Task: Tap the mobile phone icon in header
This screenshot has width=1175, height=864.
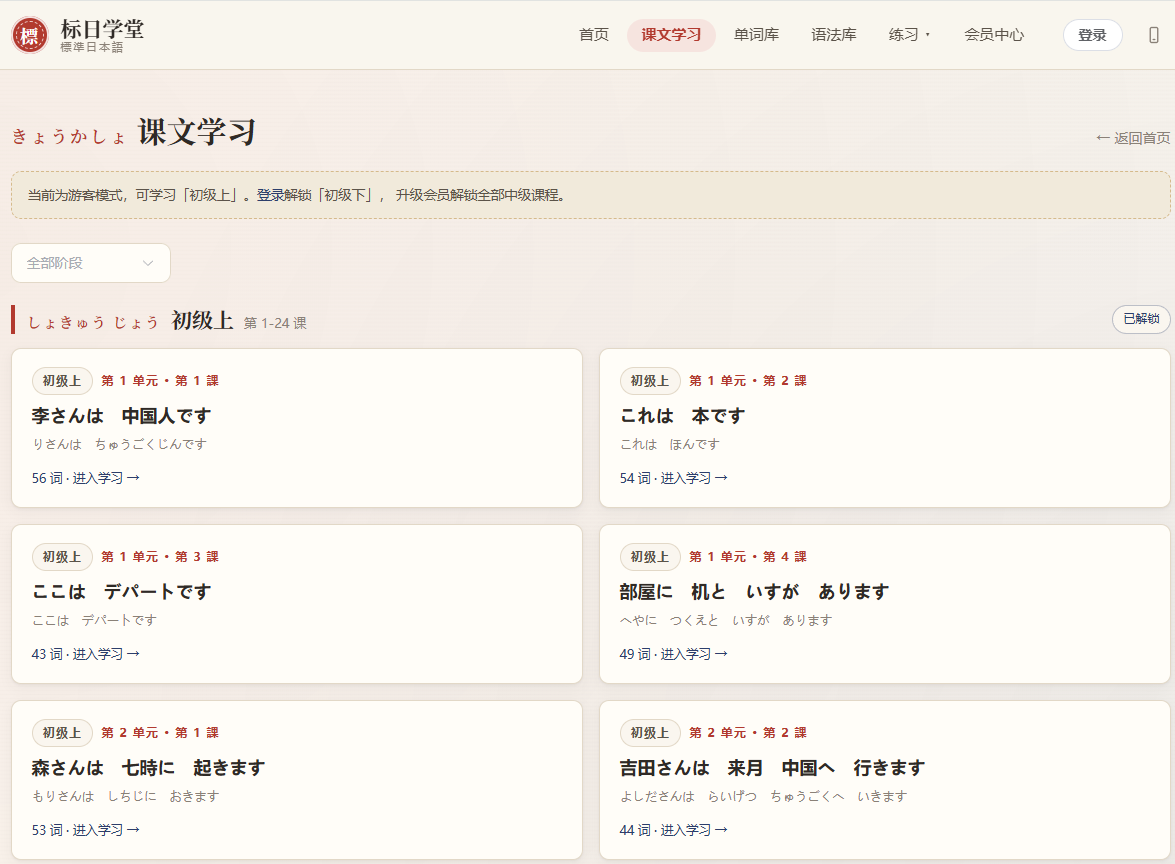Action: click(1154, 35)
